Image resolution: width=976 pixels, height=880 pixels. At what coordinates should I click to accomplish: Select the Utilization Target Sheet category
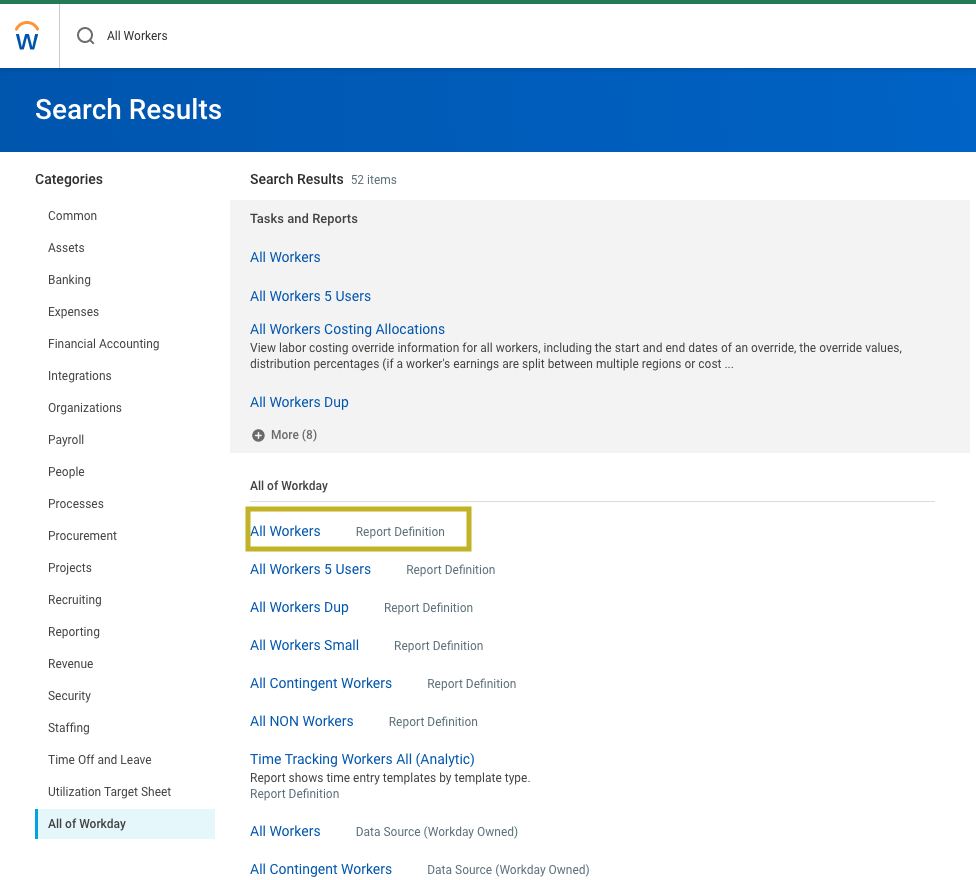(x=109, y=792)
